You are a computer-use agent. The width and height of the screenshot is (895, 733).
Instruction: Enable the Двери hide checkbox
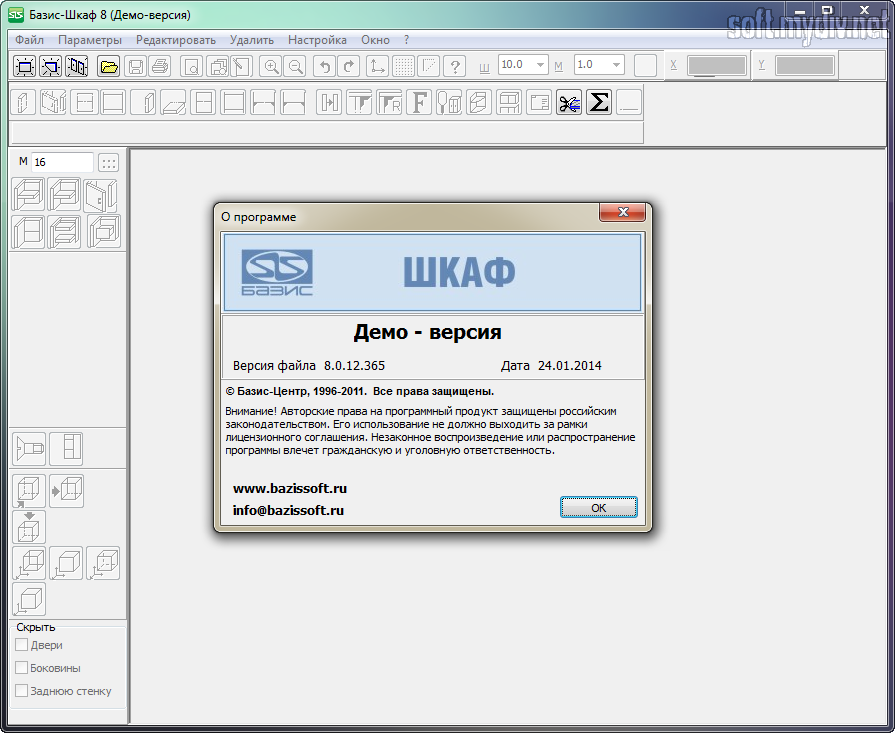tap(22, 645)
